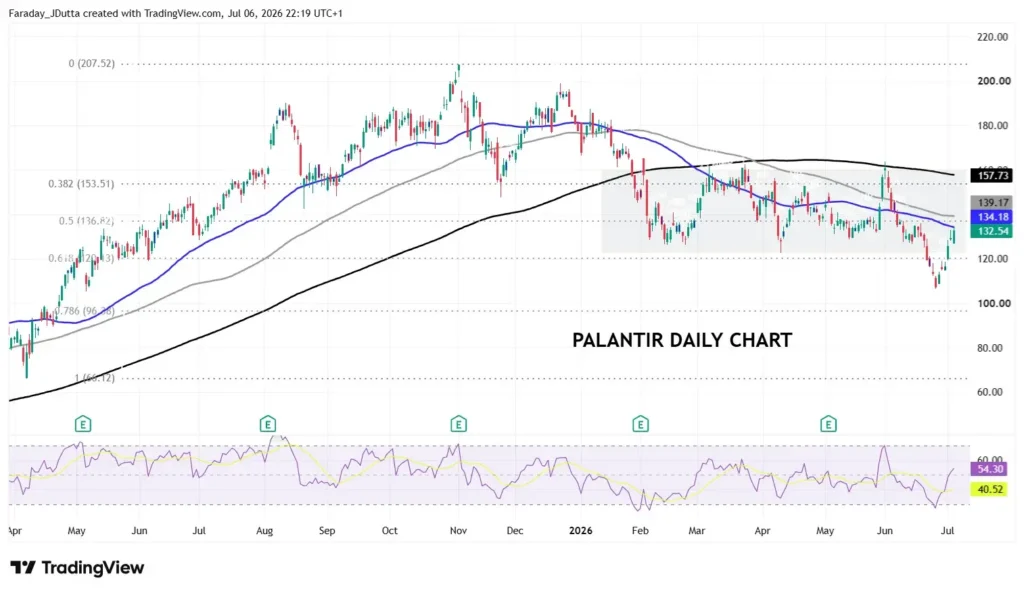Select the blue 134.18 price label
Viewport: 1024px width, 593px height.
991,217
